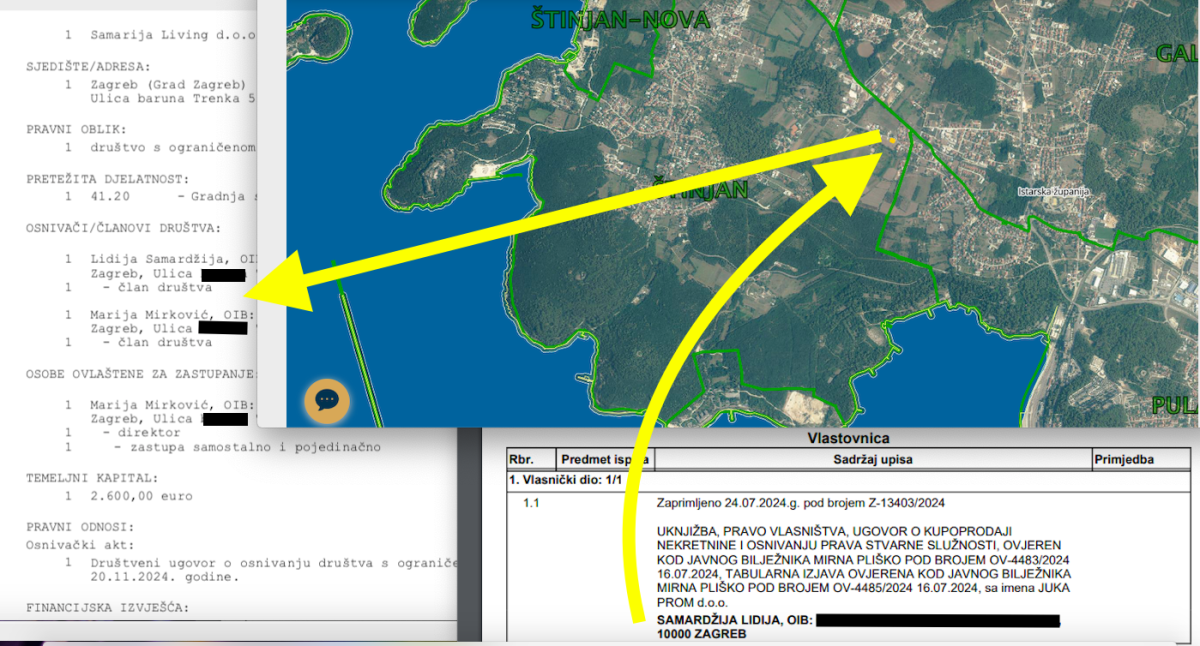Select the Primjedba column header
The width and height of the screenshot is (1200, 646).
[1124, 460]
